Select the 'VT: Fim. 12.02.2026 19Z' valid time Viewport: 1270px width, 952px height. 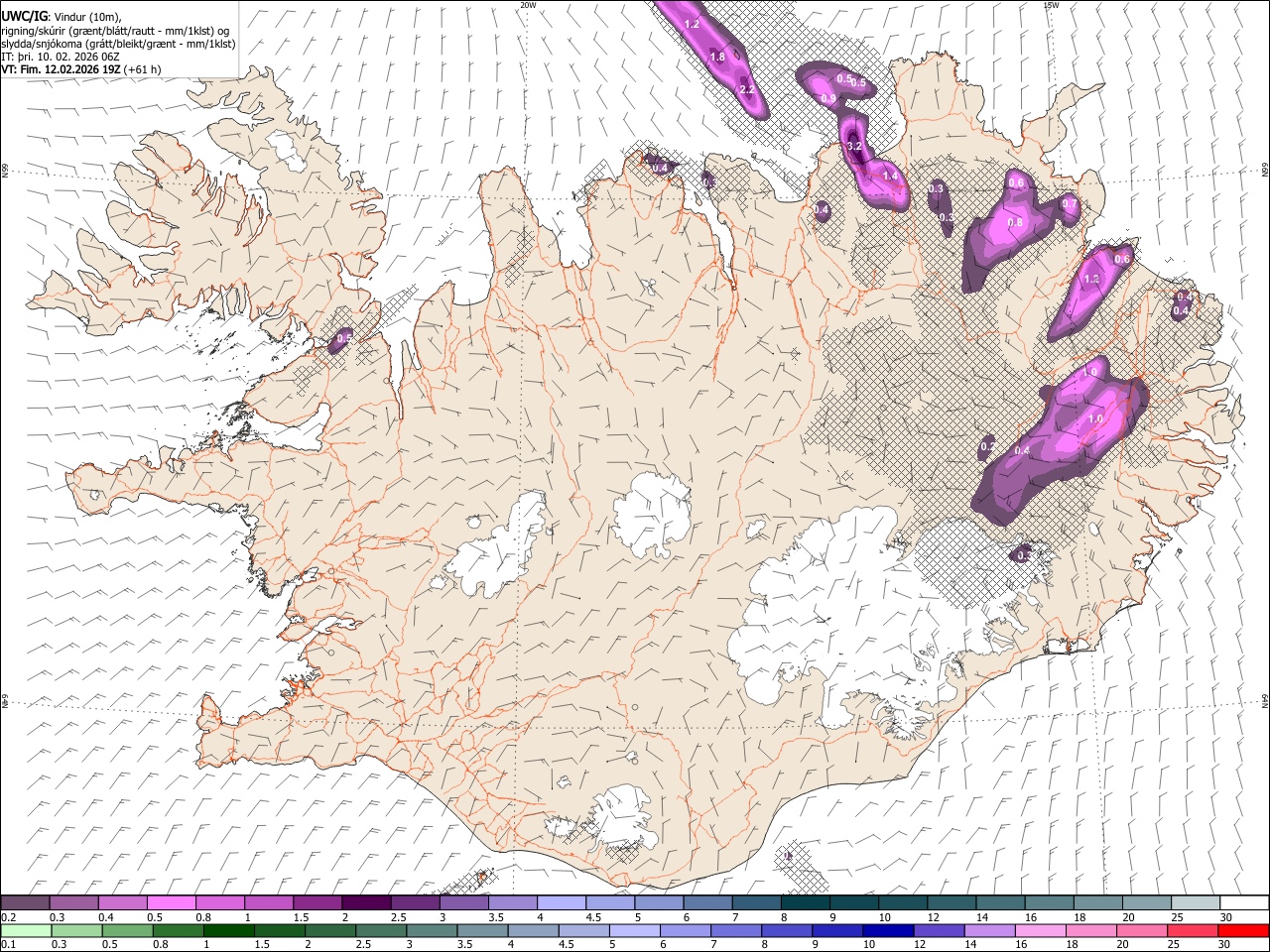61,69
